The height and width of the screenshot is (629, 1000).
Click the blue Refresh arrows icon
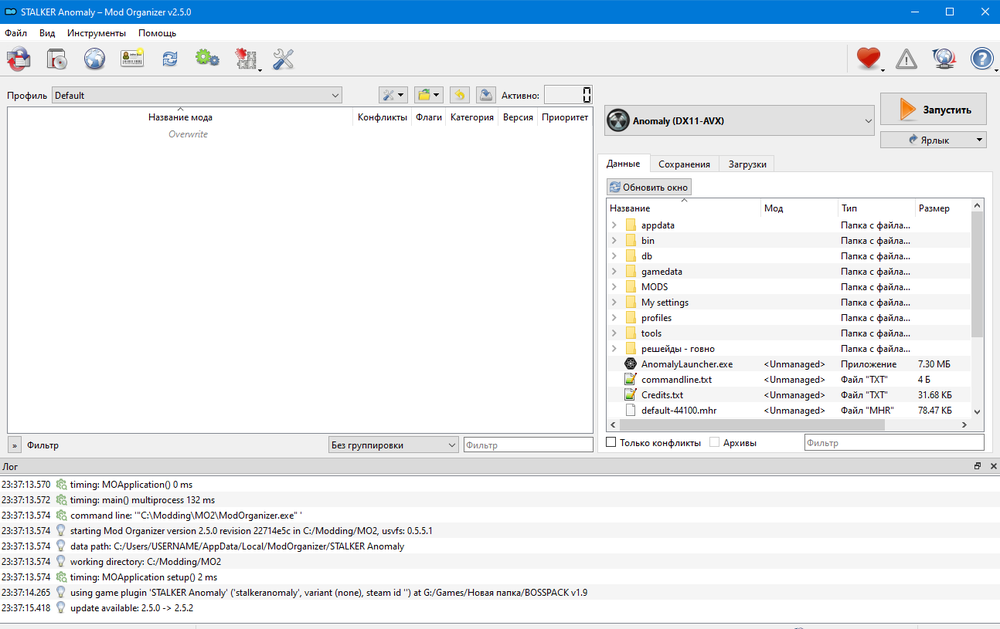(x=170, y=59)
